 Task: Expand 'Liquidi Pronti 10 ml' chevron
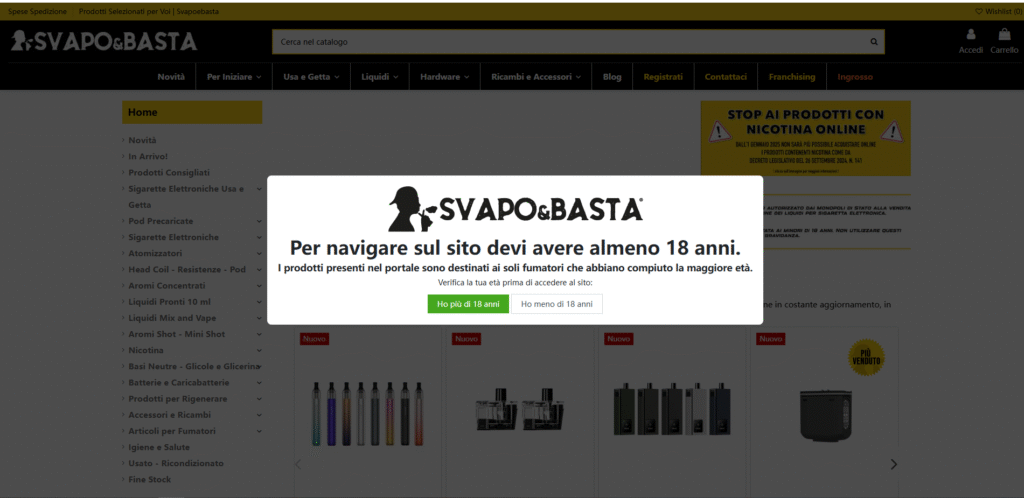pos(259,302)
